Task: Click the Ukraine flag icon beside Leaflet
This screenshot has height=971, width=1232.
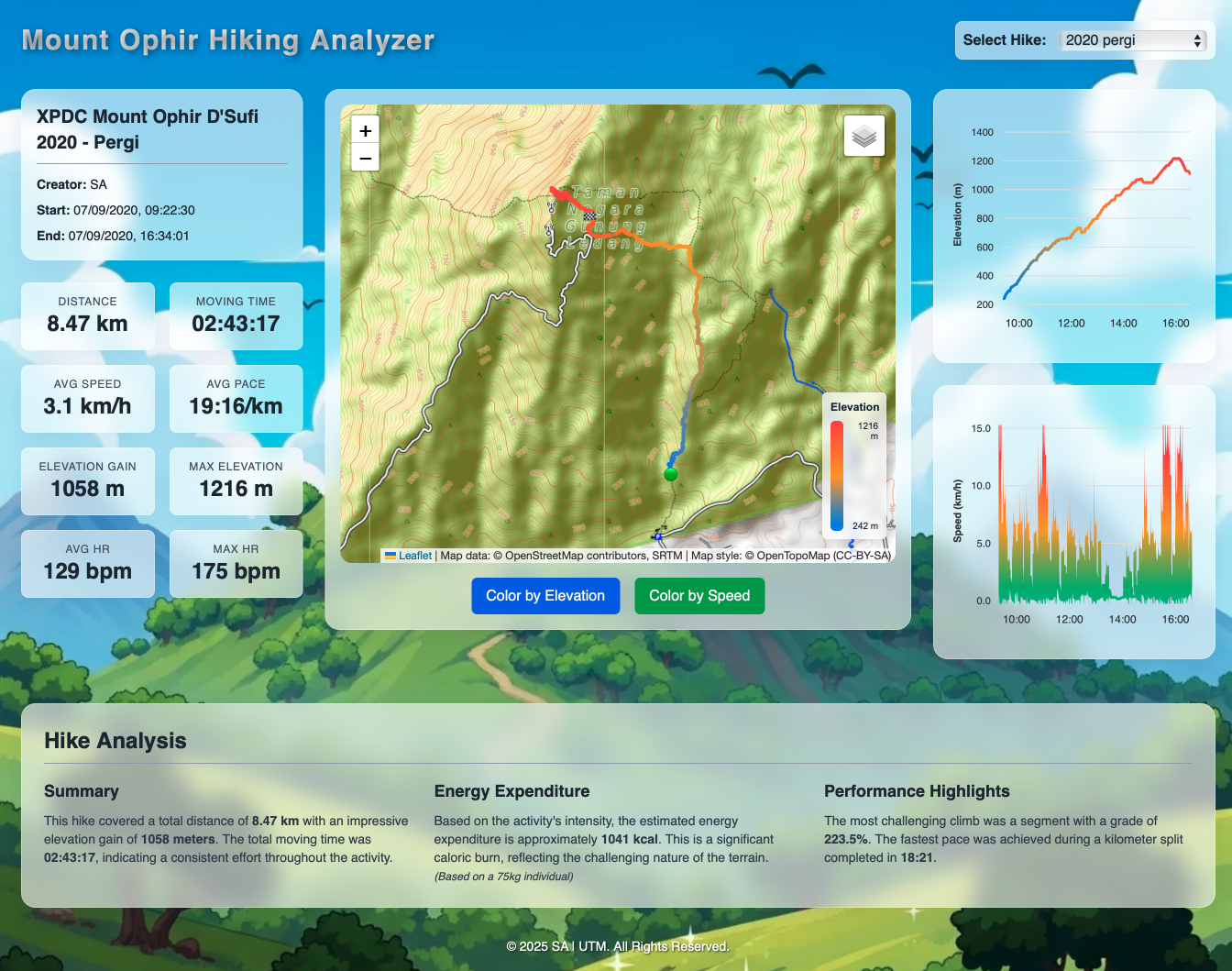Action: click(x=390, y=556)
